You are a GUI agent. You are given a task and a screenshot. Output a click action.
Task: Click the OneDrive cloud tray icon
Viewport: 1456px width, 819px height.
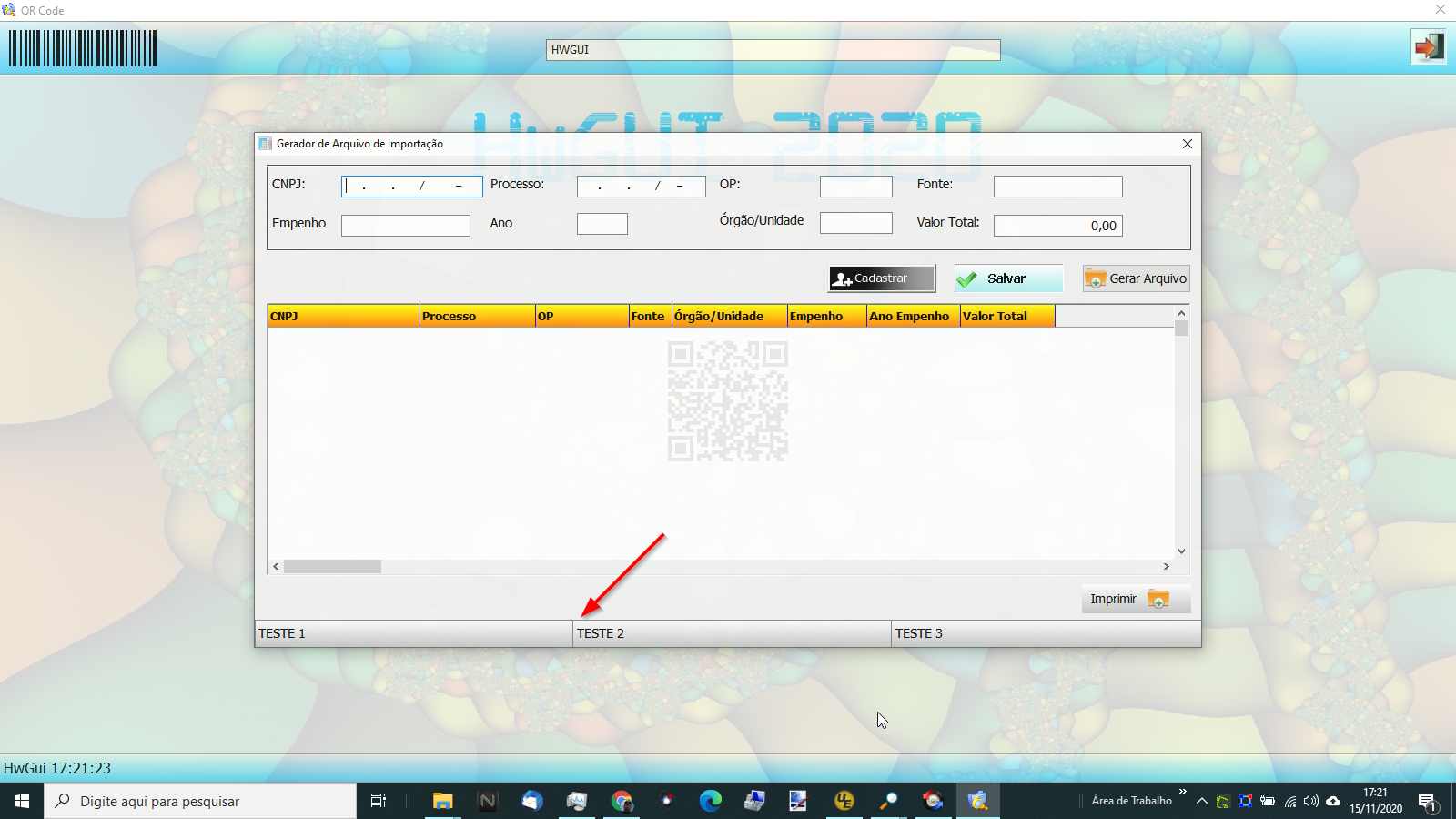1333,801
